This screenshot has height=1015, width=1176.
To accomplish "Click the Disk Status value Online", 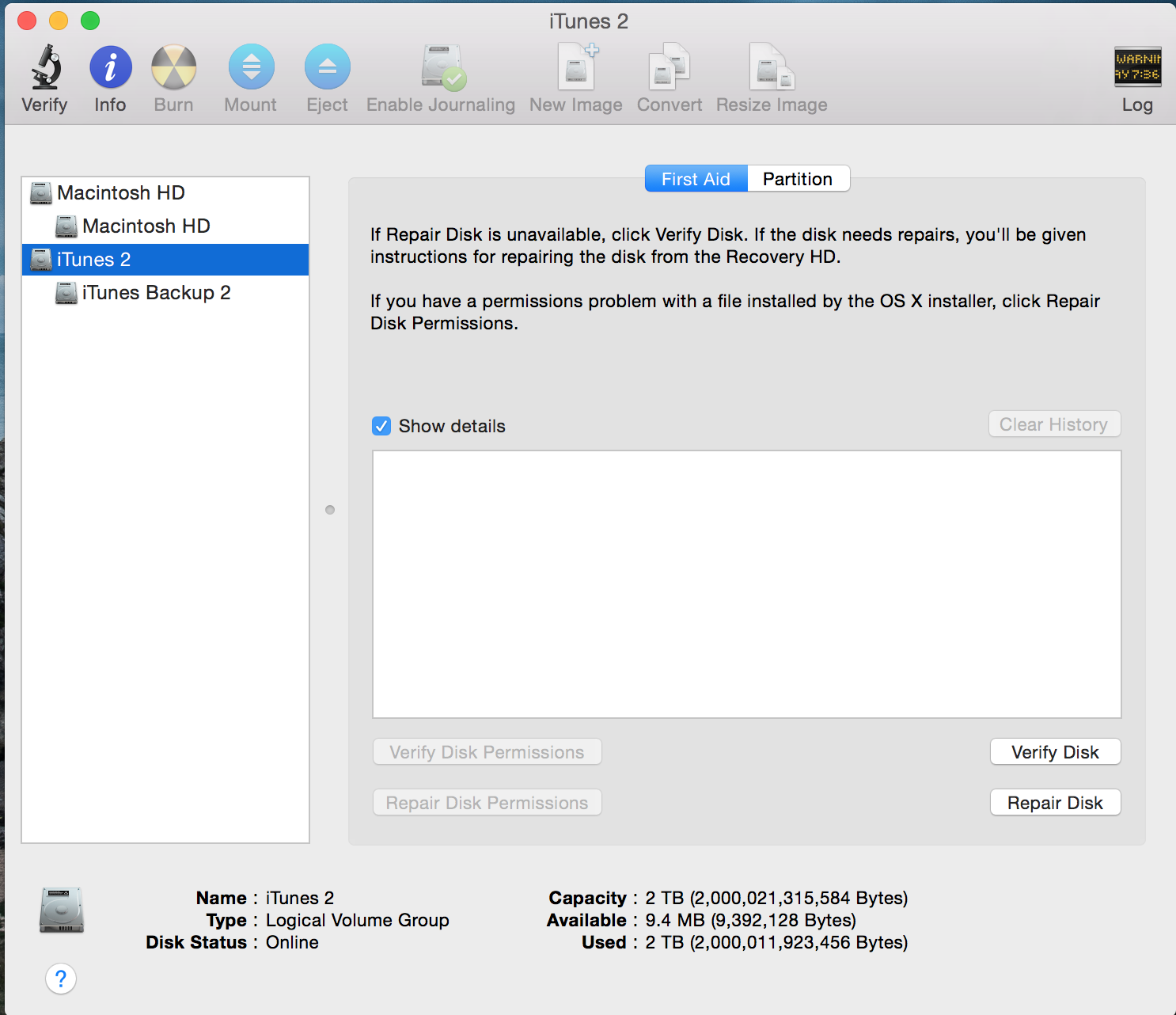I will [292, 942].
